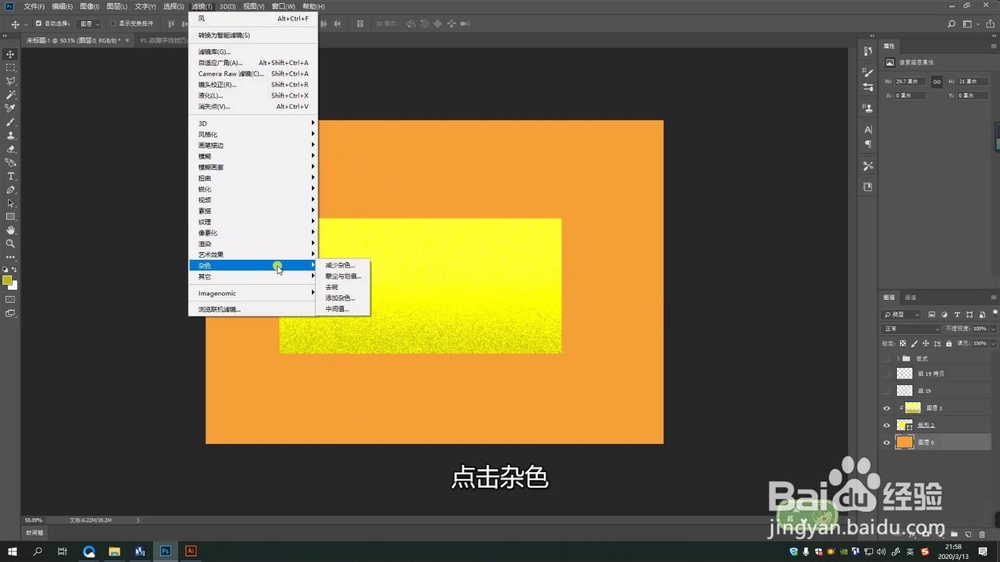Open the opacity 100% dropdown arrow
Image resolution: width=1000 pixels, height=562 pixels.
992,329
